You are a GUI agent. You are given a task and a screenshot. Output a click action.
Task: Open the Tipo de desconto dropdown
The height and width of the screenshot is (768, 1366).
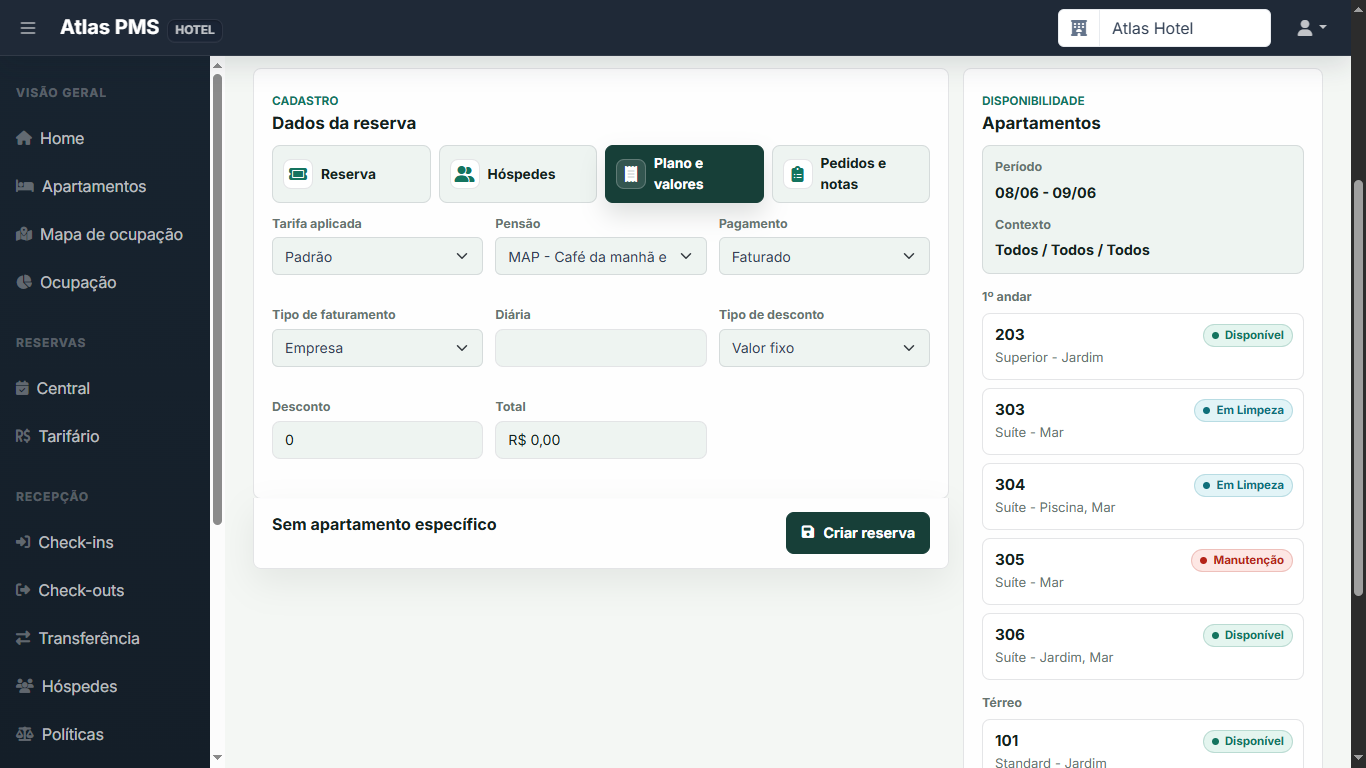824,348
